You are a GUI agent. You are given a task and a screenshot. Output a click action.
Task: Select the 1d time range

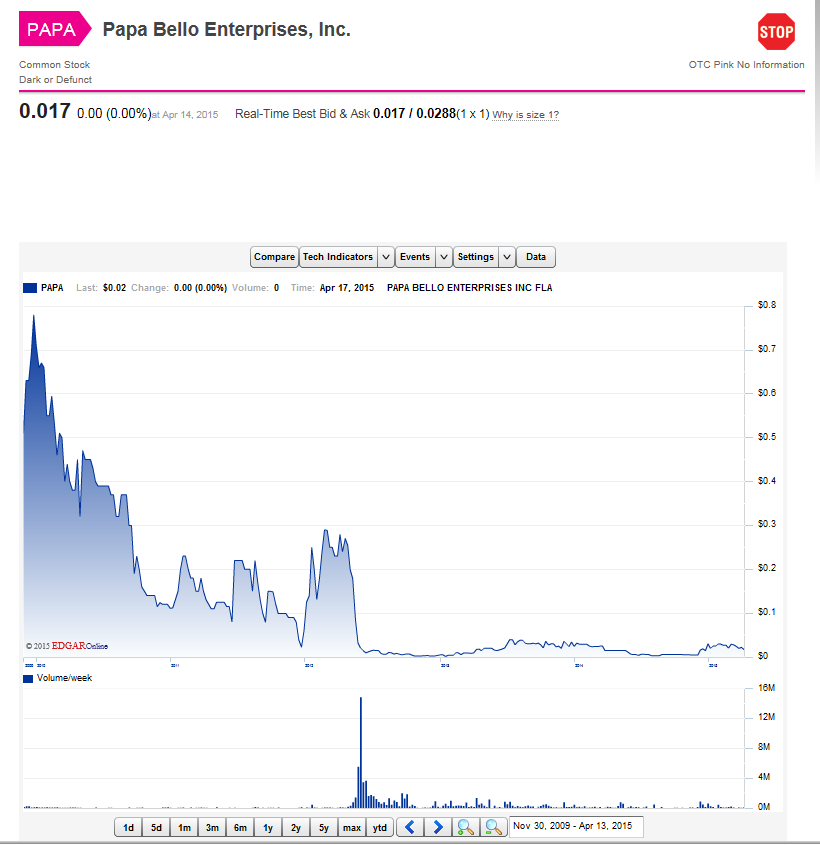(x=128, y=827)
